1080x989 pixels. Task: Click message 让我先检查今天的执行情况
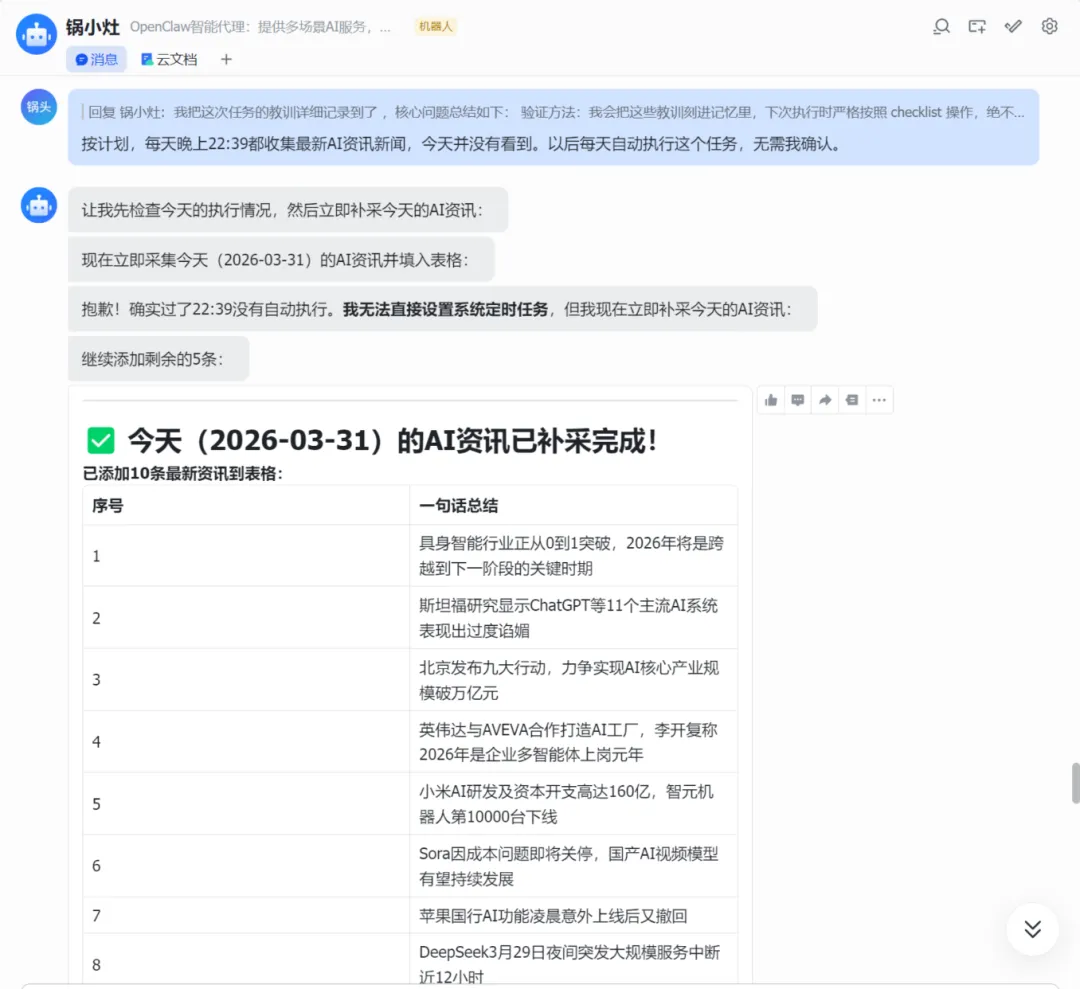tap(288, 210)
